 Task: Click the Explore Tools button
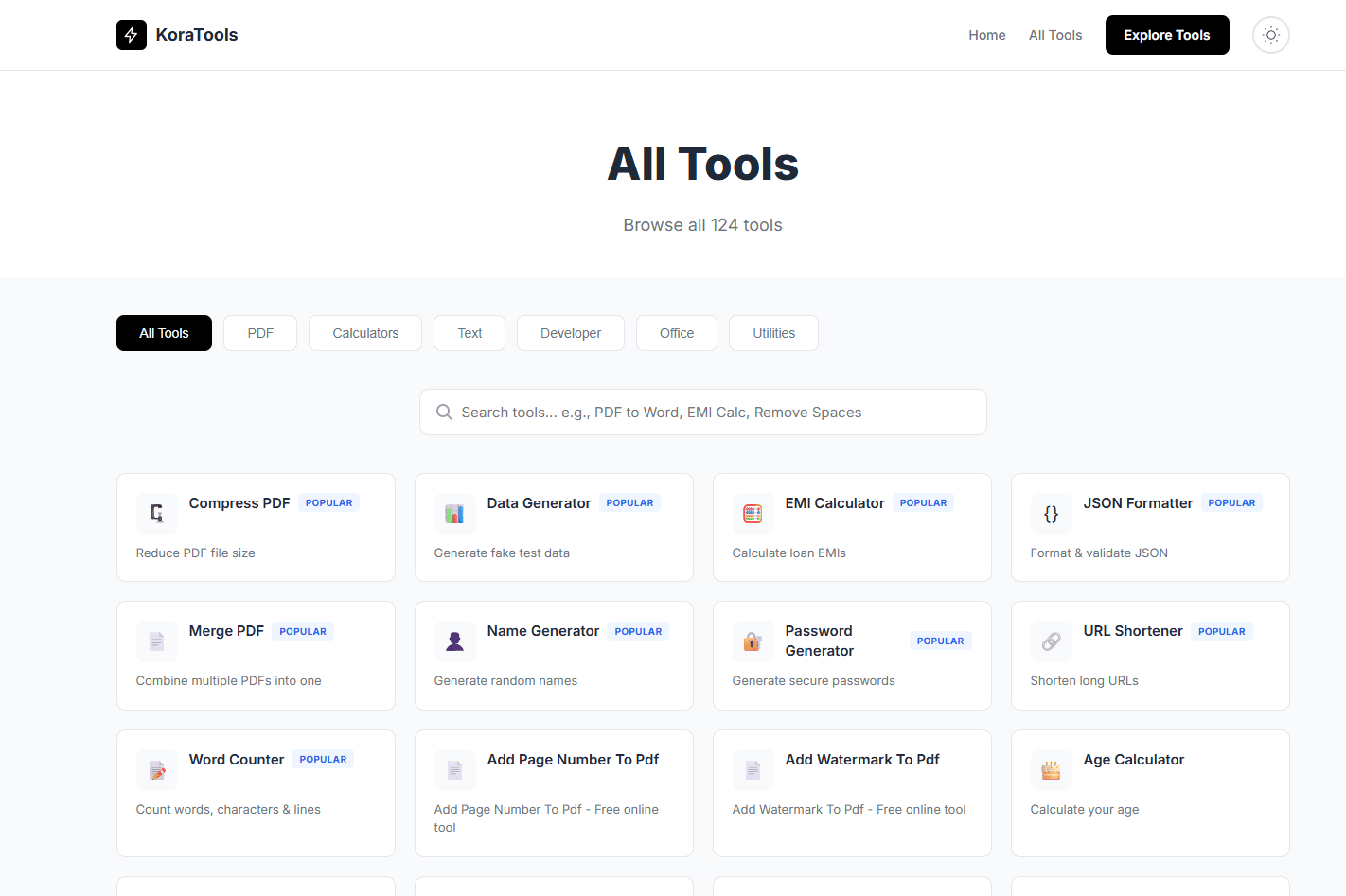[x=1167, y=34]
